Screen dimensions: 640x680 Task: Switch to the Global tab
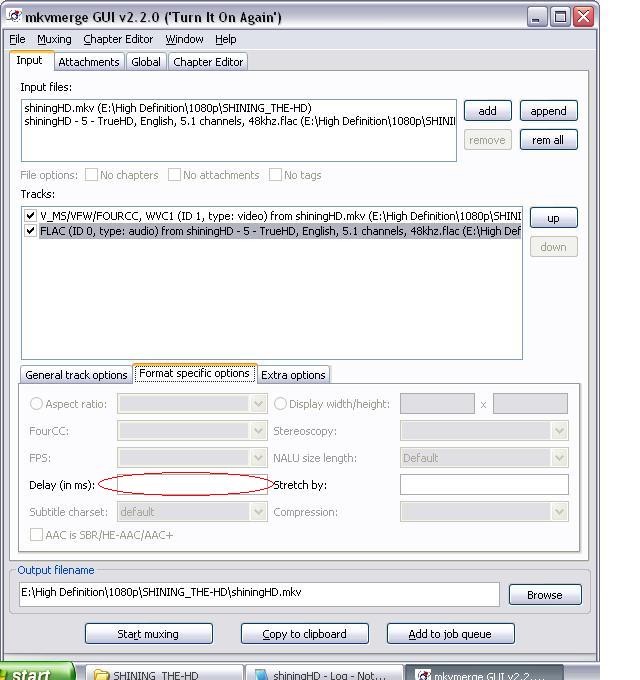(x=146, y=62)
